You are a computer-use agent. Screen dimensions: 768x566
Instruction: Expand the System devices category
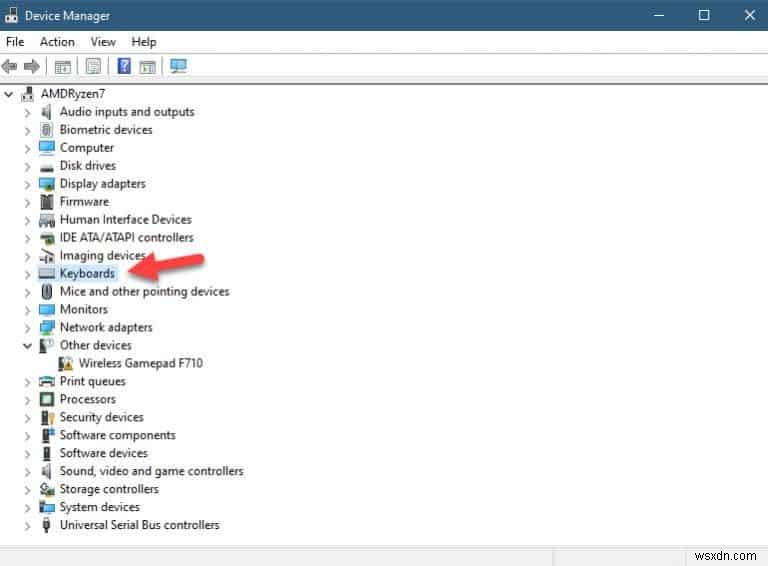[x=27, y=508]
